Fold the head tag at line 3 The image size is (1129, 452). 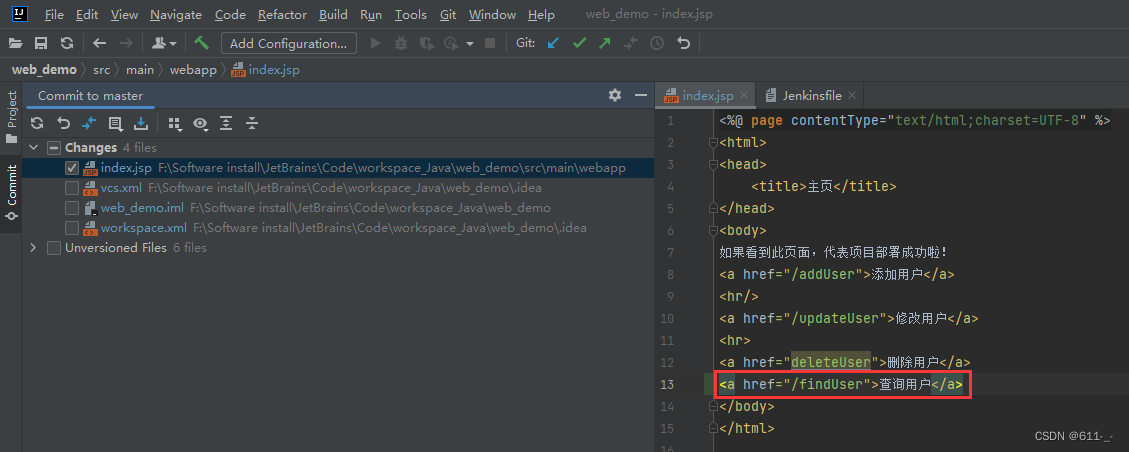[714, 165]
